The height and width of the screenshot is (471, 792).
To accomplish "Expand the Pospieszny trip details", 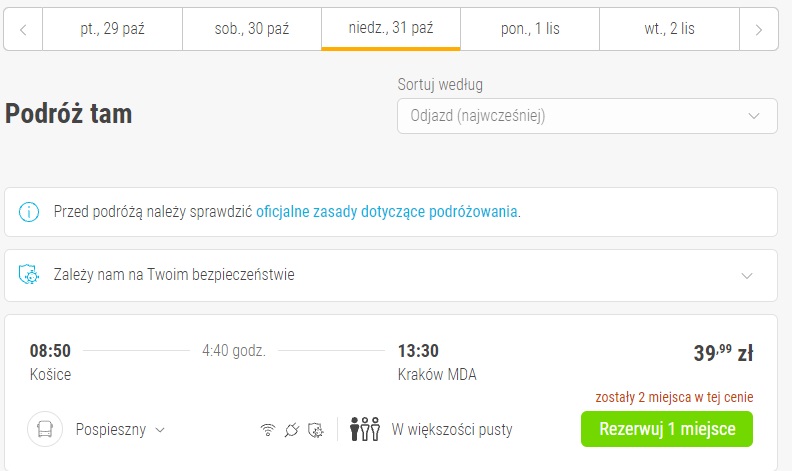I will point(120,430).
